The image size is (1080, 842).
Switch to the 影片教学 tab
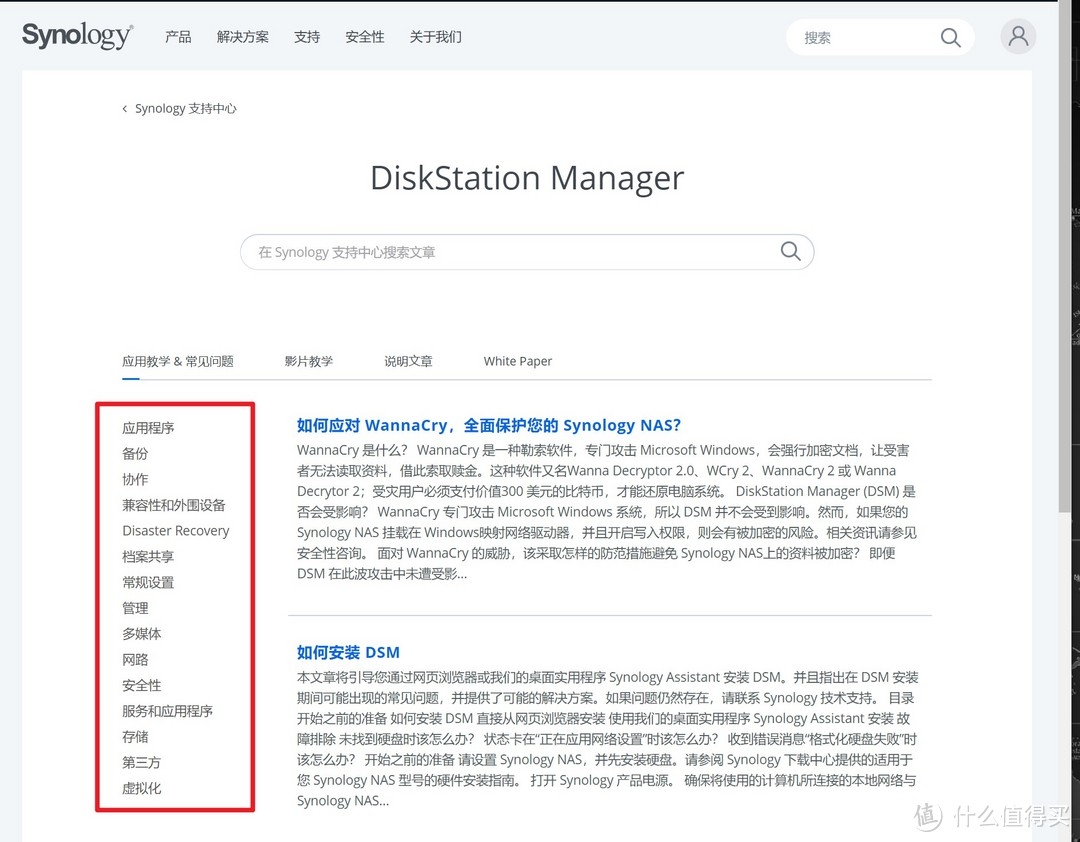coord(309,361)
